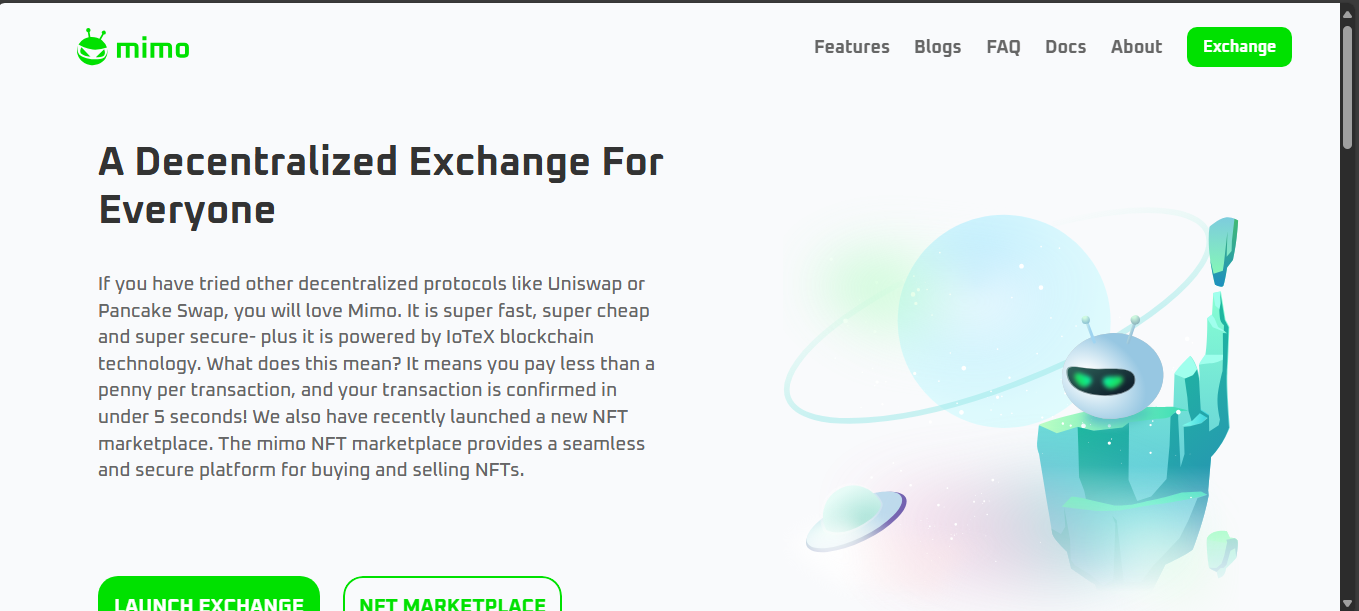Image resolution: width=1359 pixels, height=611 pixels.
Task: Open the About nav link
Action: click(x=1136, y=47)
